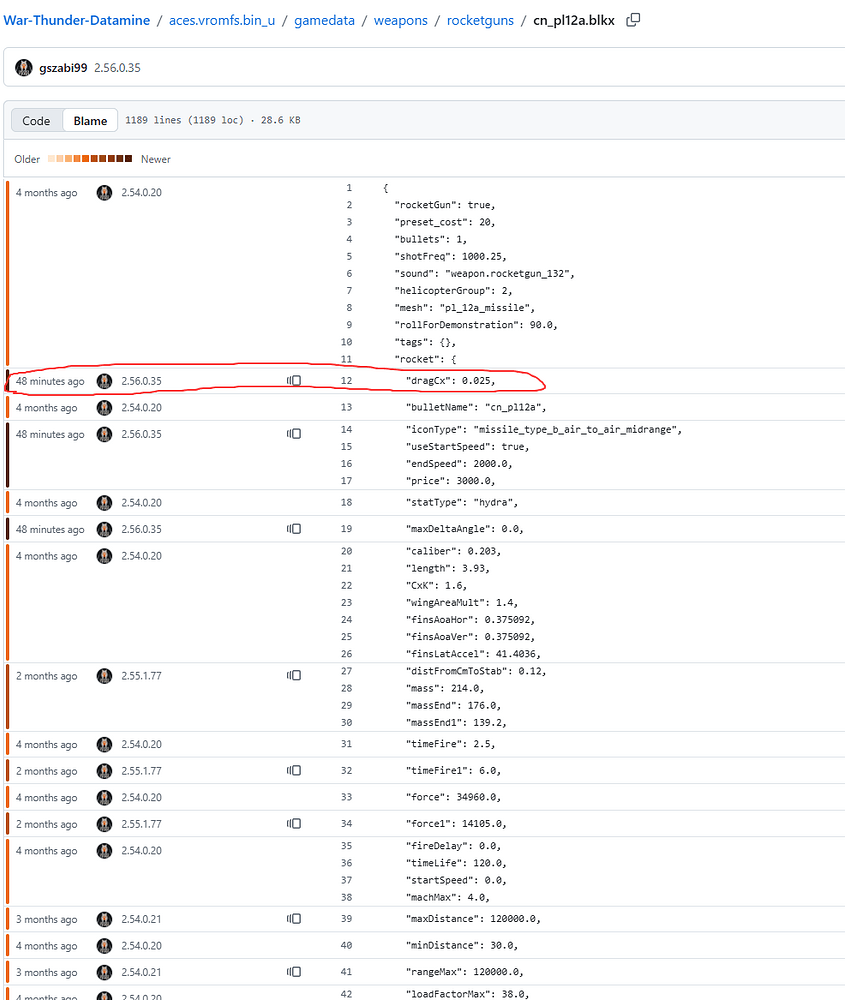Open commit 2.54.0.20 on the bulletName row
The width and height of the screenshot is (845, 1000).
click(x=142, y=408)
